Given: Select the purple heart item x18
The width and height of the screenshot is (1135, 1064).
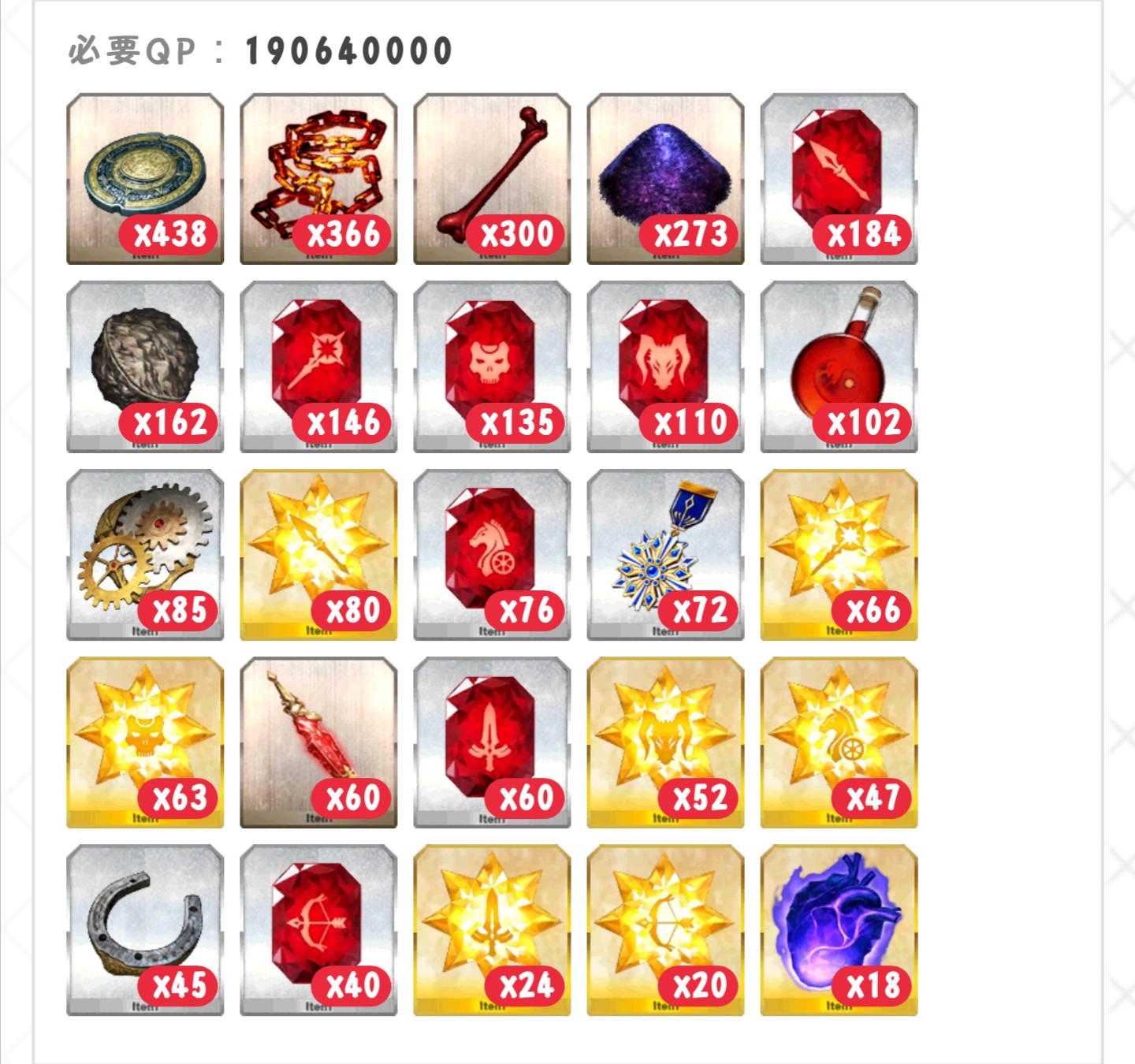Looking at the screenshot, I should click(839, 930).
